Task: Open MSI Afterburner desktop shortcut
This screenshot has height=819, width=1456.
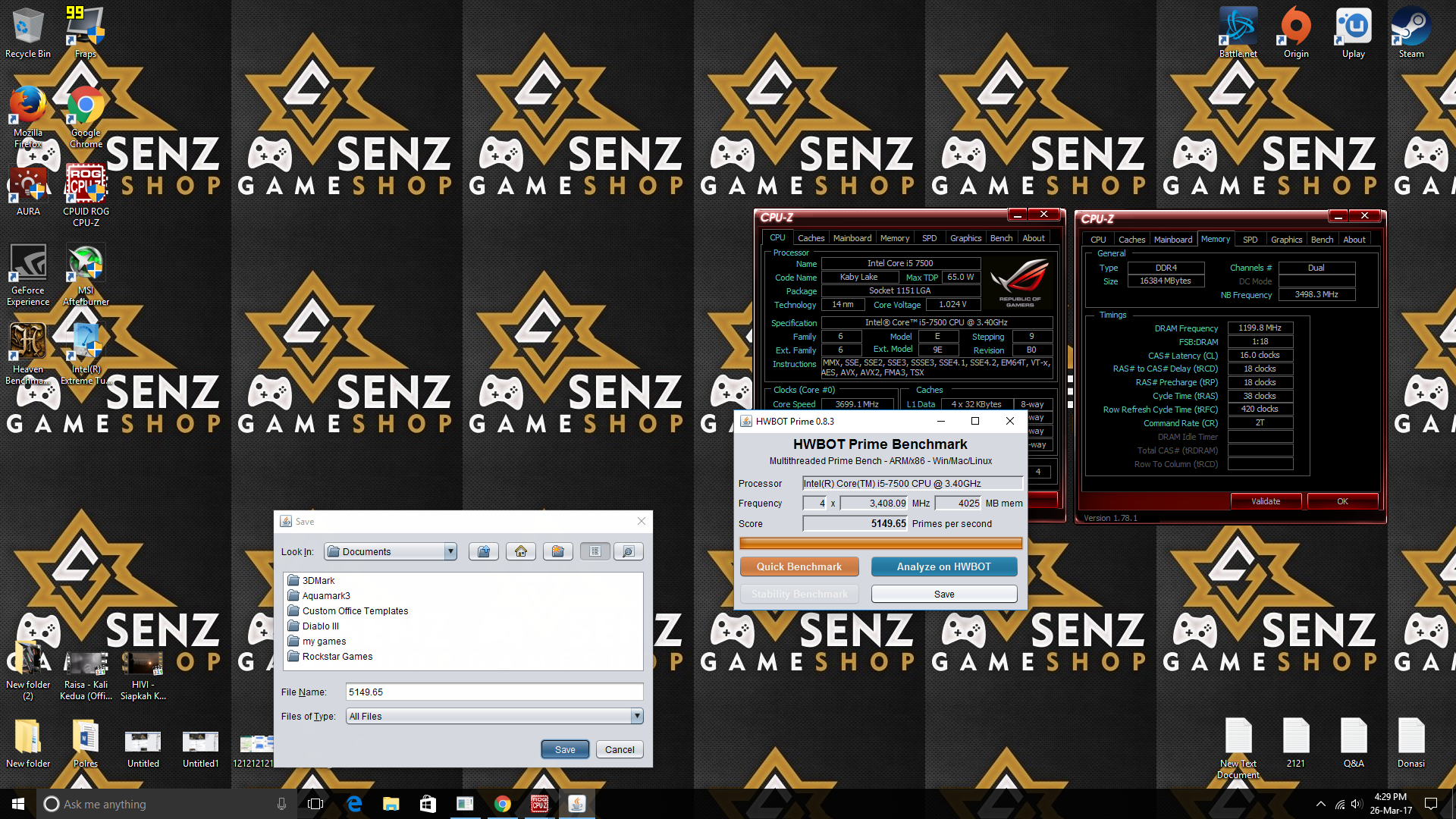Action: pos(86,275)
